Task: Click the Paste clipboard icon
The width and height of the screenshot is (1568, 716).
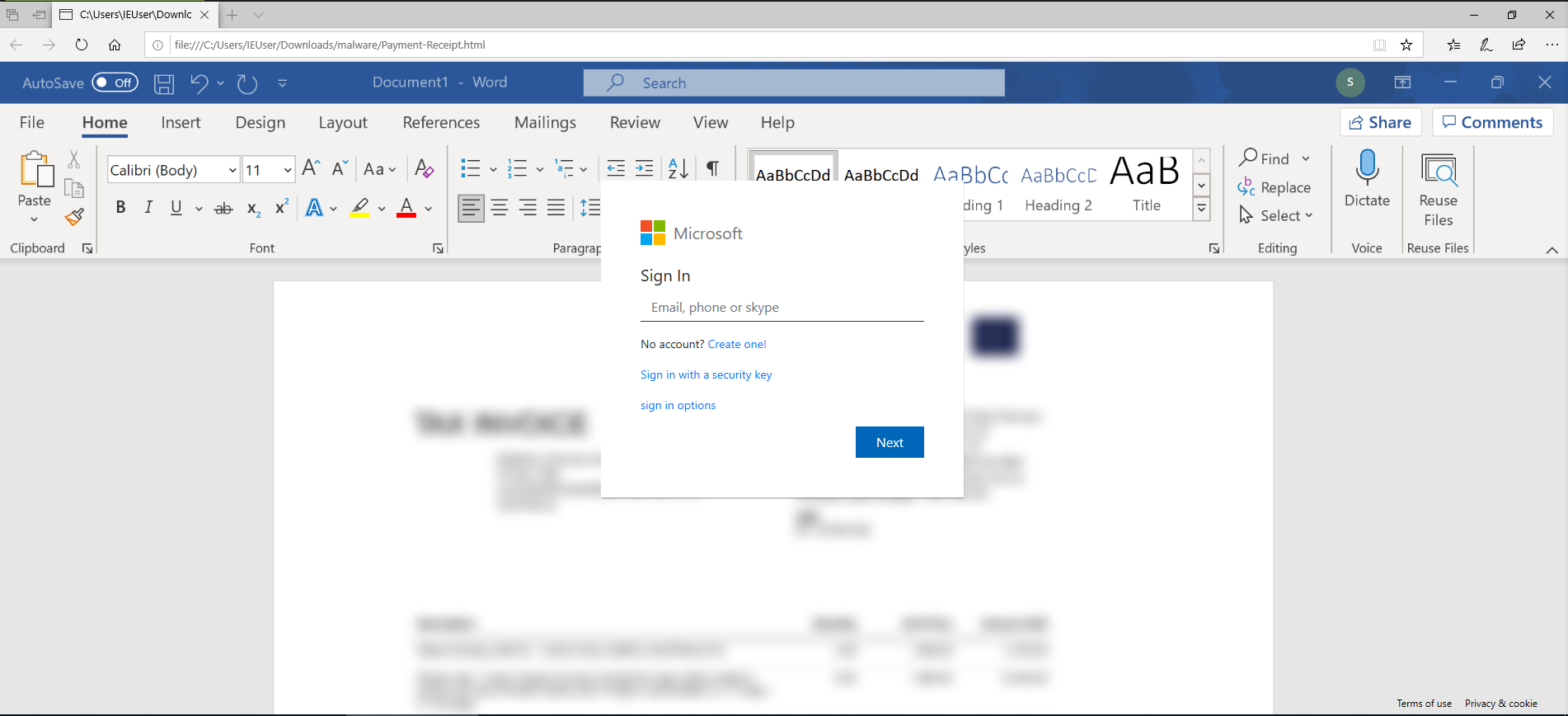Action: click(x=36, y=169)
